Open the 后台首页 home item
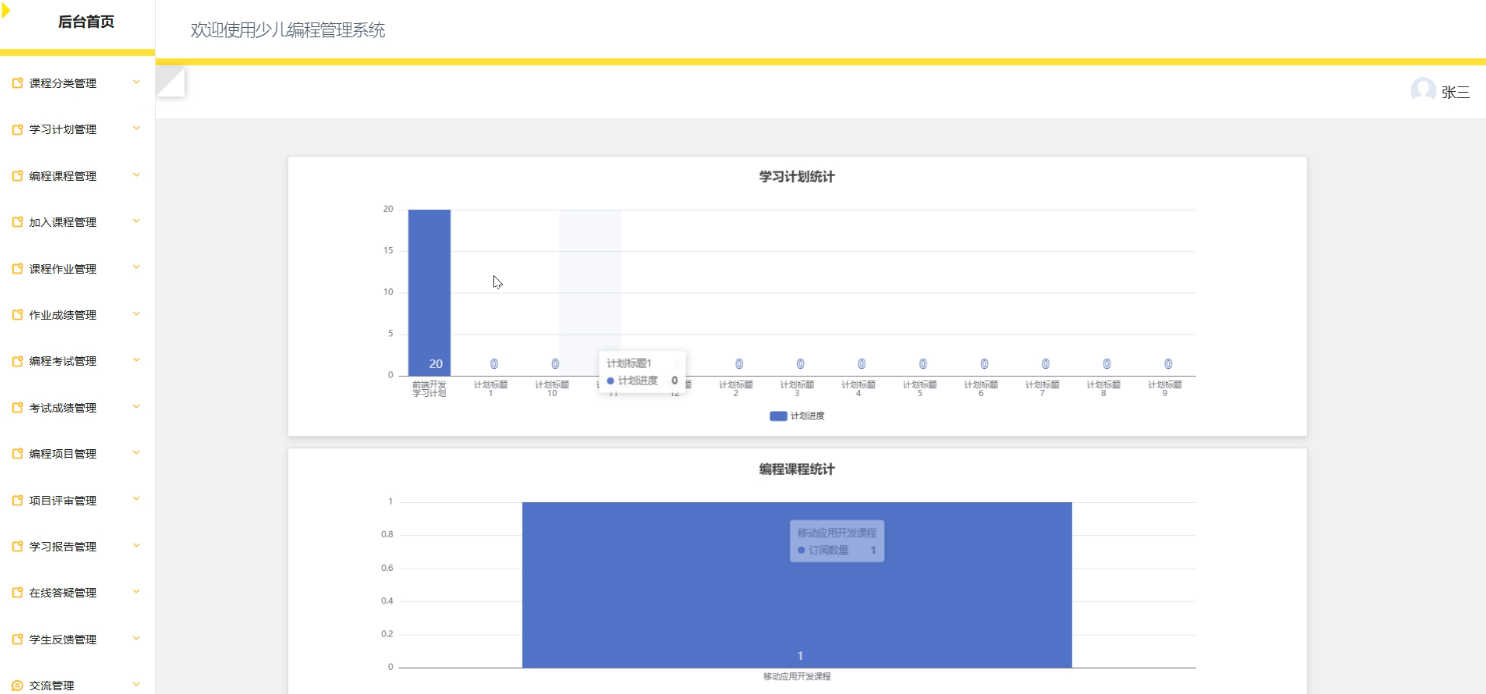This screenshot has height=694, width=1486. click(x=86, y=22)
